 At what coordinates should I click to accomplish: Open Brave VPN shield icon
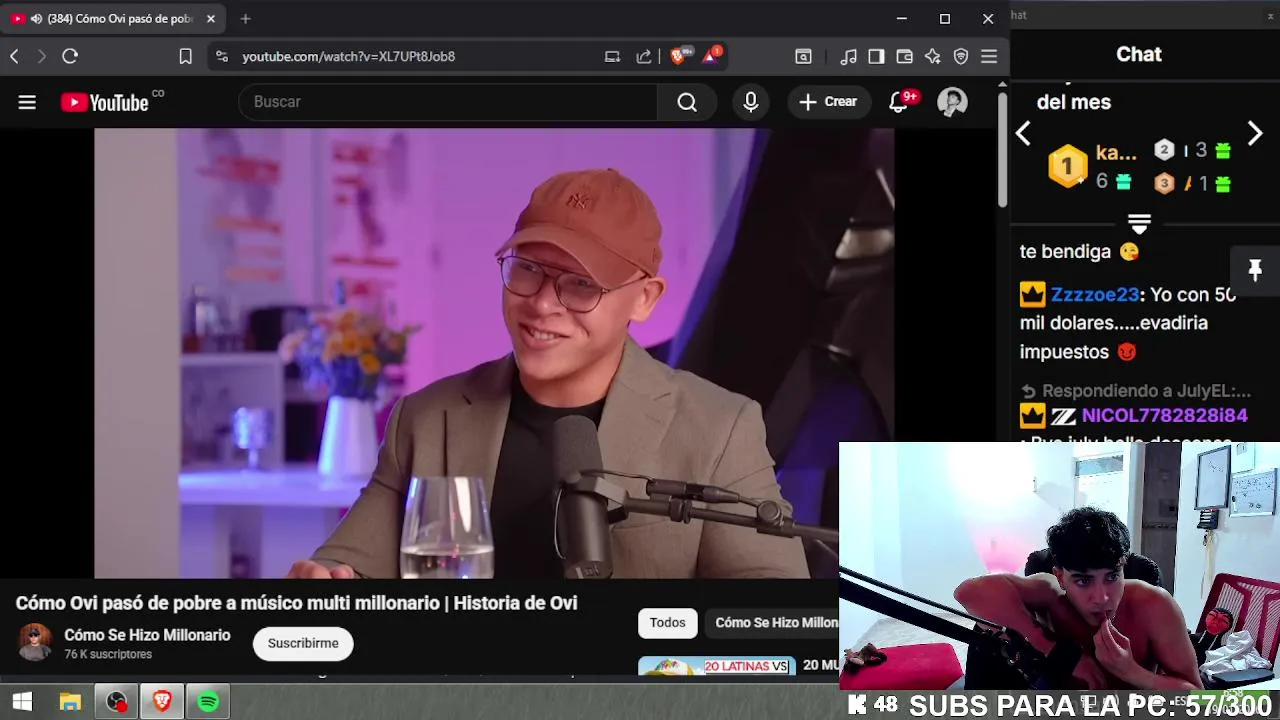click(x=961, y=56)
